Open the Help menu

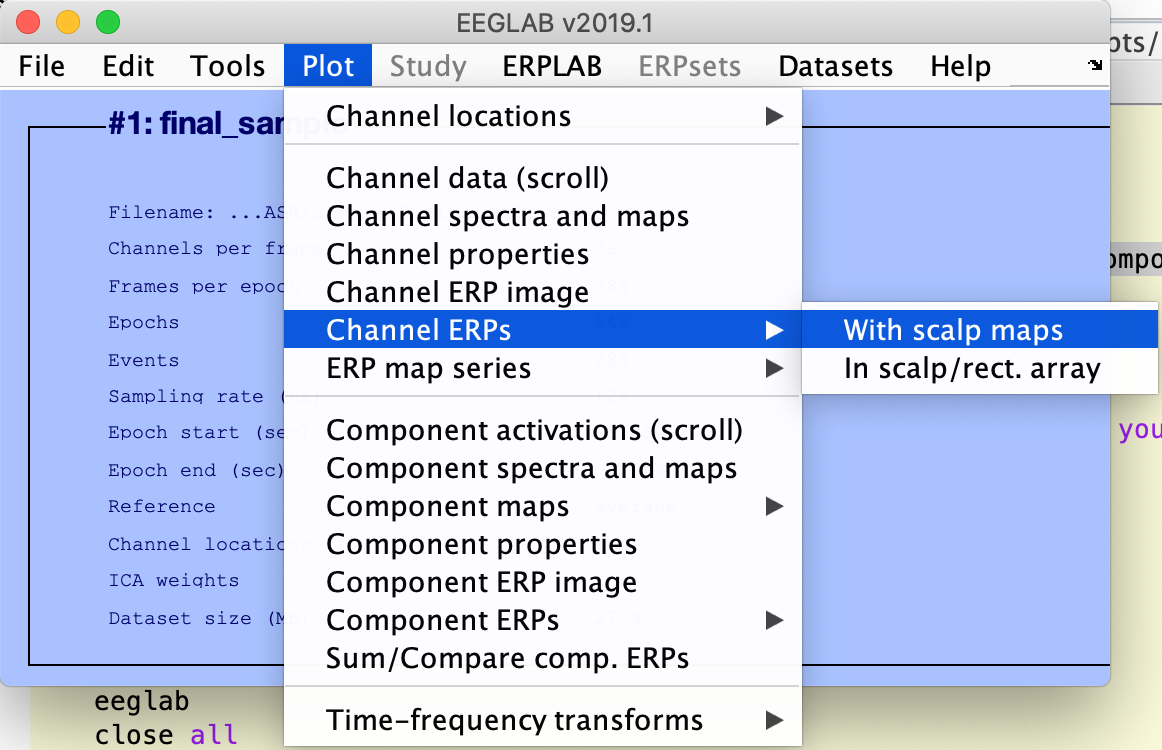(x=960, y=66)
